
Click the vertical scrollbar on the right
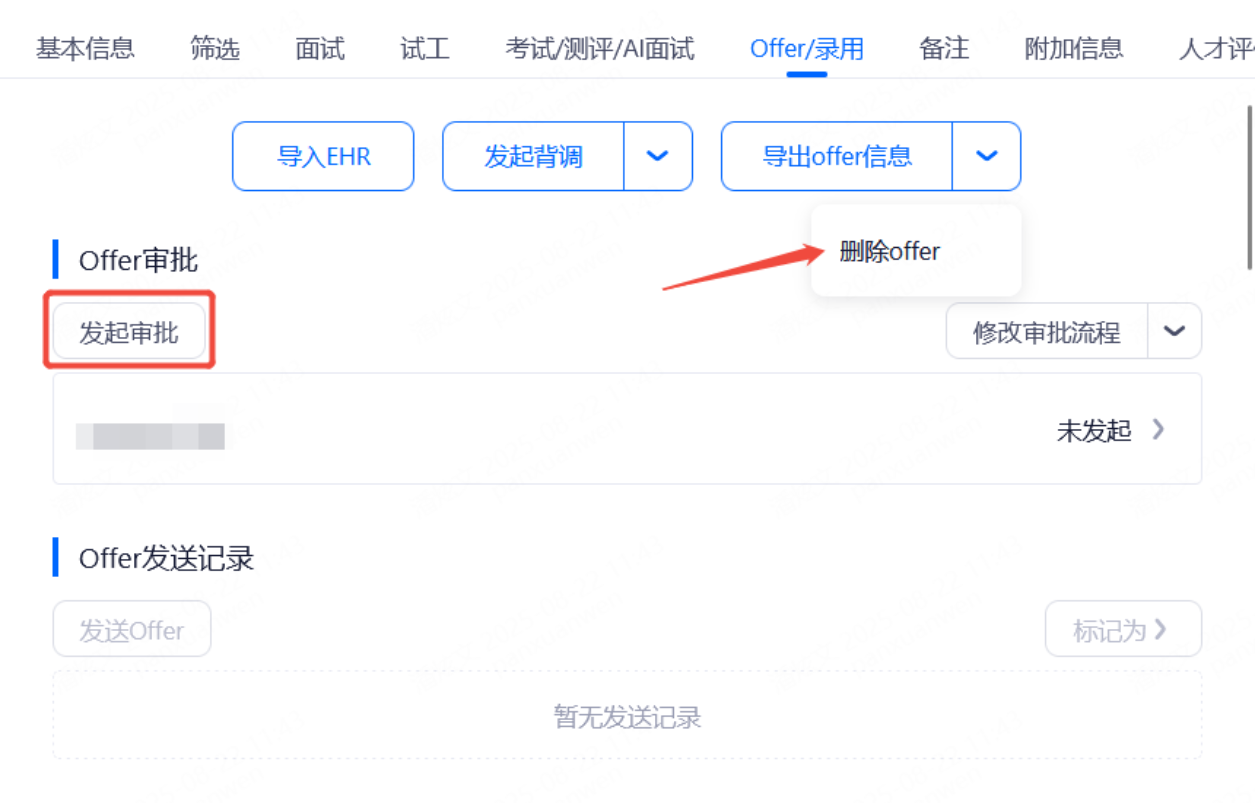click(x=1249, y=187)
